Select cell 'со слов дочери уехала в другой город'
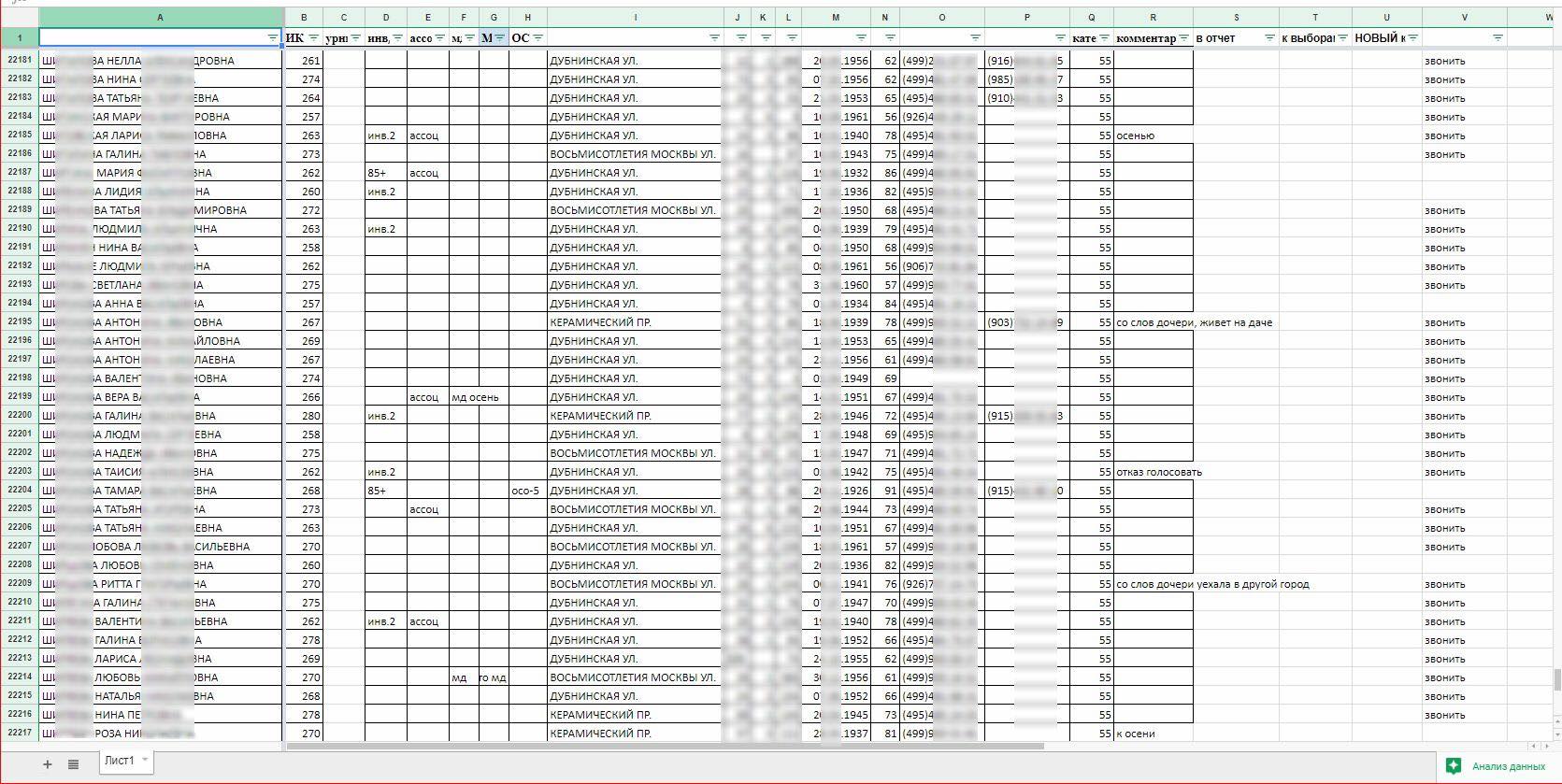 pyautogui.click(x=1154, y=584)
